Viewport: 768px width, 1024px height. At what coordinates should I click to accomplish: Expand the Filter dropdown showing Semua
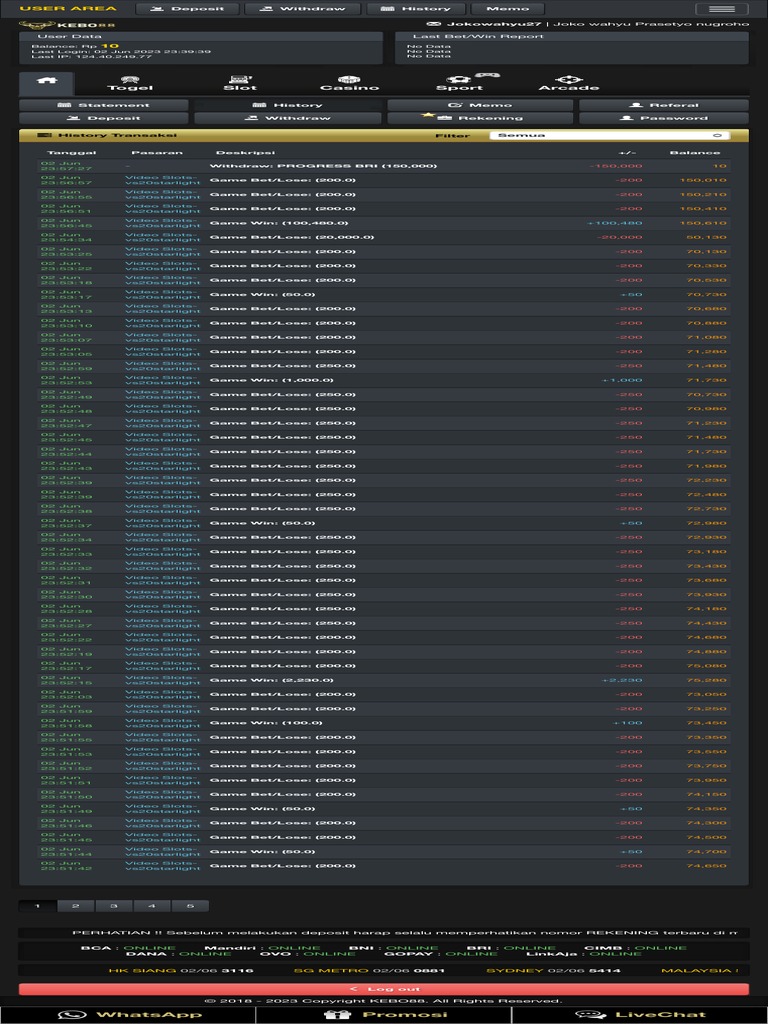coord(609,135)
